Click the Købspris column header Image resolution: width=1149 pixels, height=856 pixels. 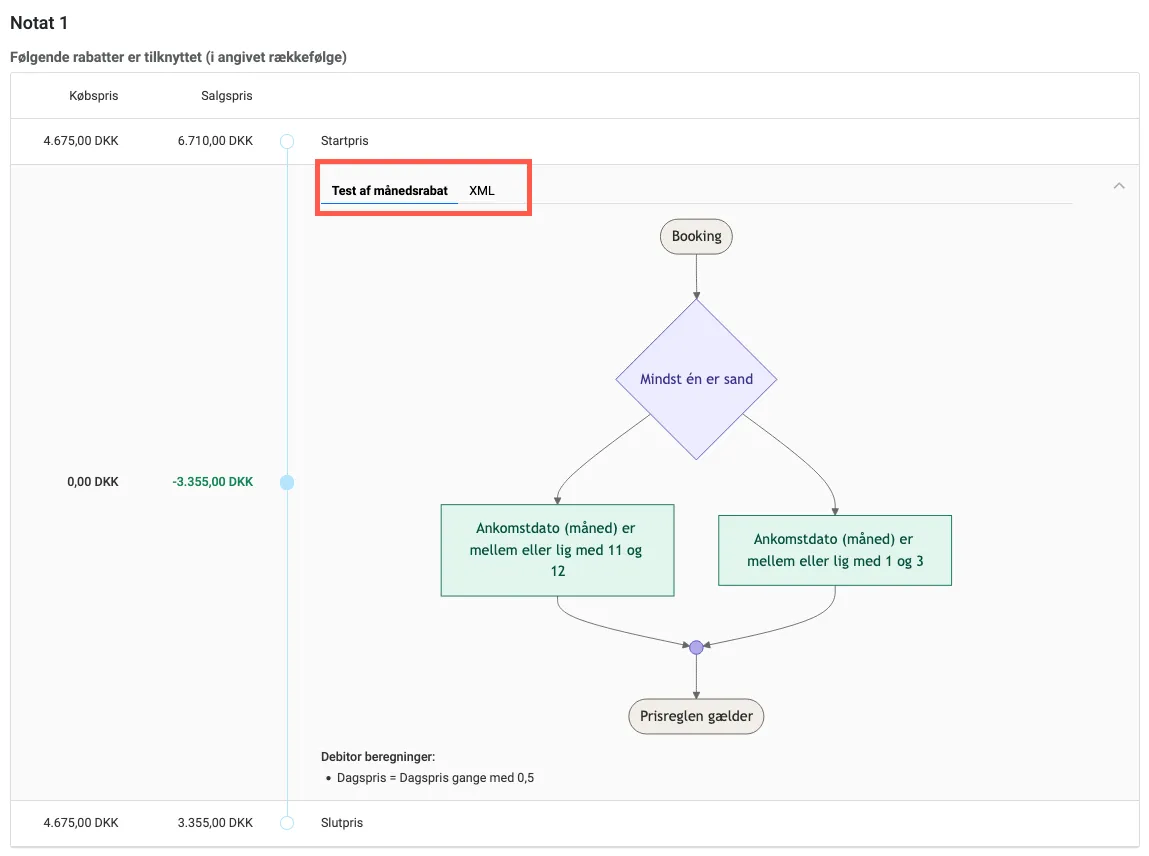click(94, 96)
